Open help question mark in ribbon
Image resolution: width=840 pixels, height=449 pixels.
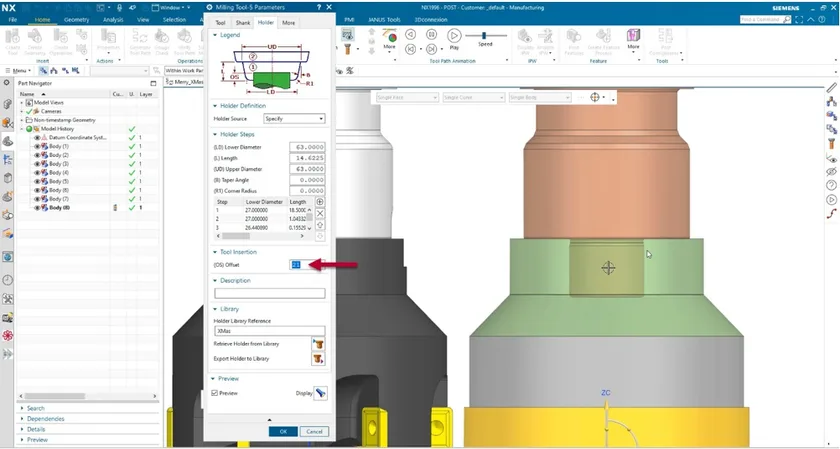822,19
